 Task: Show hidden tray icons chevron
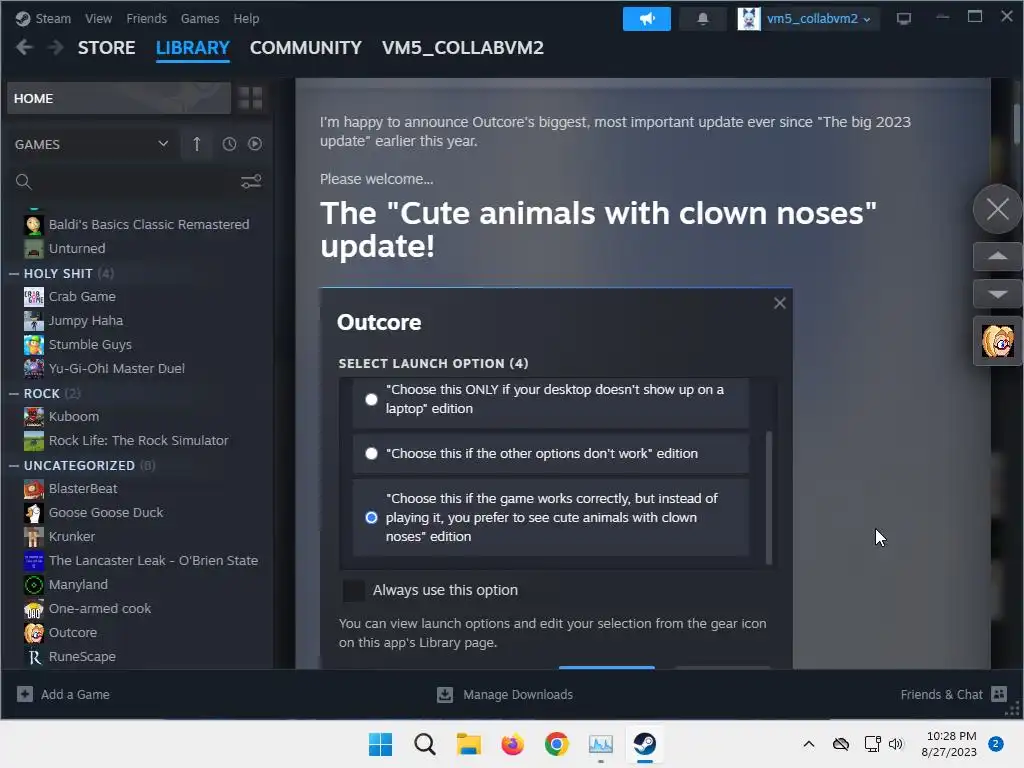click(x=808, y=744)
